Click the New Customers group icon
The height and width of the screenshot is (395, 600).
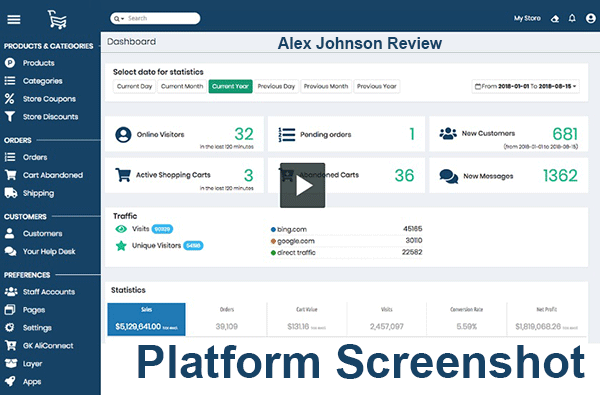coord(448,134)
